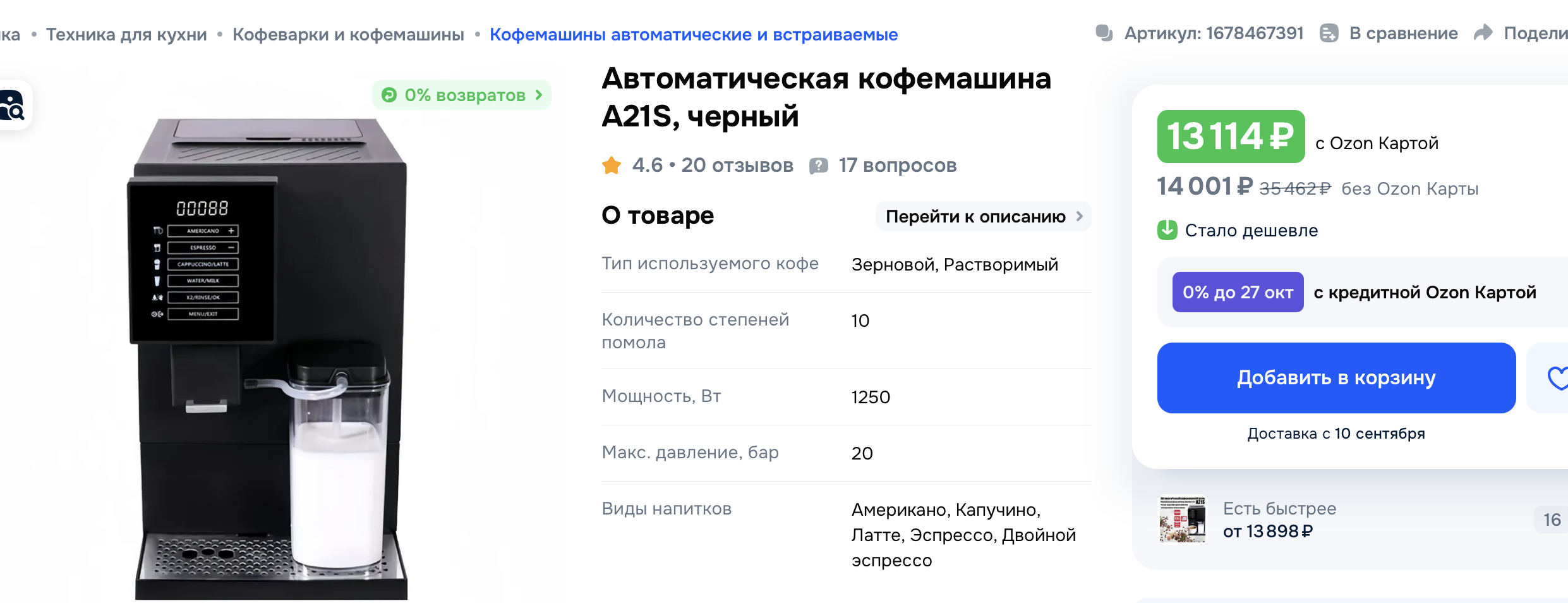Image resolution: width=1568 pixels, height=603 pixels.
Task: Click the green price drop arrow icon
Action: click(x=1167, y=230)
